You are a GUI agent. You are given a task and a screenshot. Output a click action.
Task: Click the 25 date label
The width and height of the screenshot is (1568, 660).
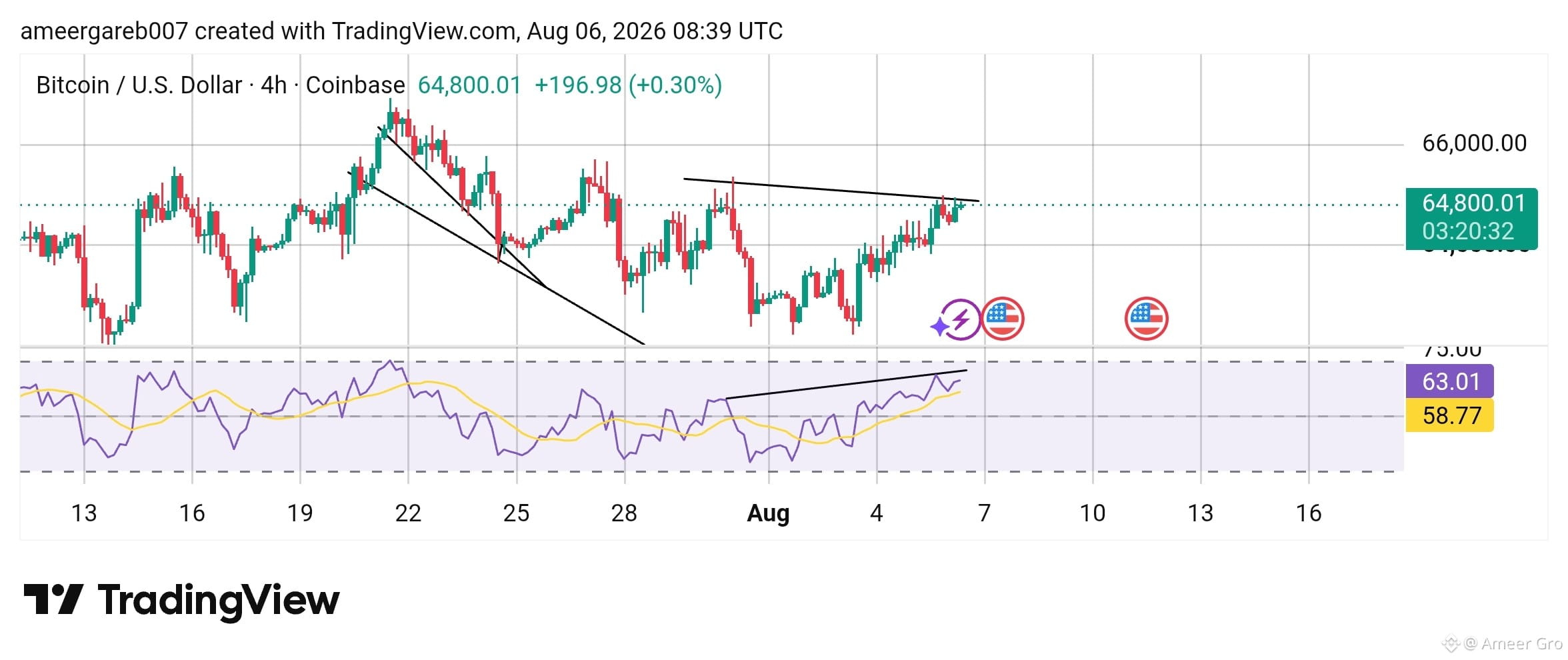pyautogui.click(x=516, y=513)
